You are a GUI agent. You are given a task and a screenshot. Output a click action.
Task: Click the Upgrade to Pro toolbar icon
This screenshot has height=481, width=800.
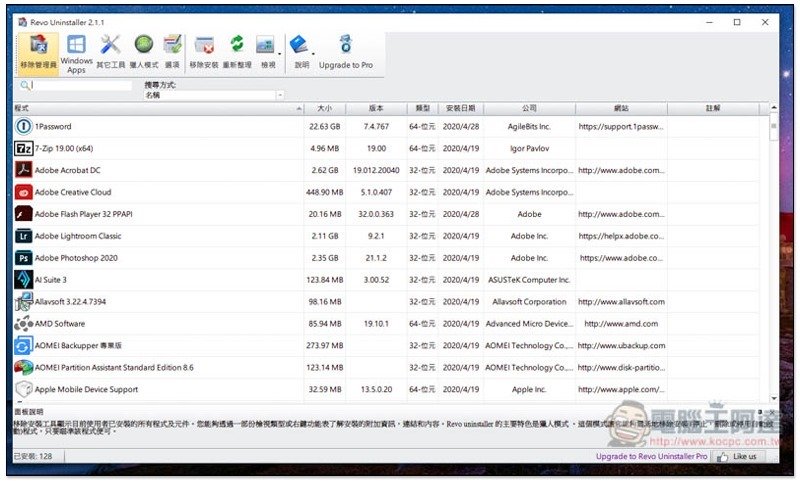click(x=346, y=52)
